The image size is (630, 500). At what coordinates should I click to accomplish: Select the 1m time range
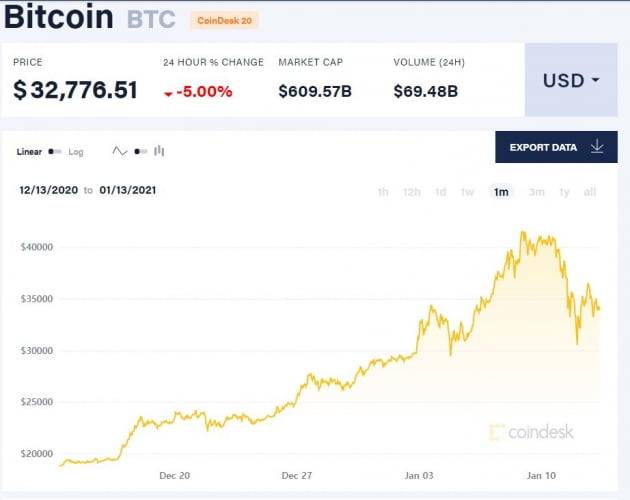coord(500,192)
